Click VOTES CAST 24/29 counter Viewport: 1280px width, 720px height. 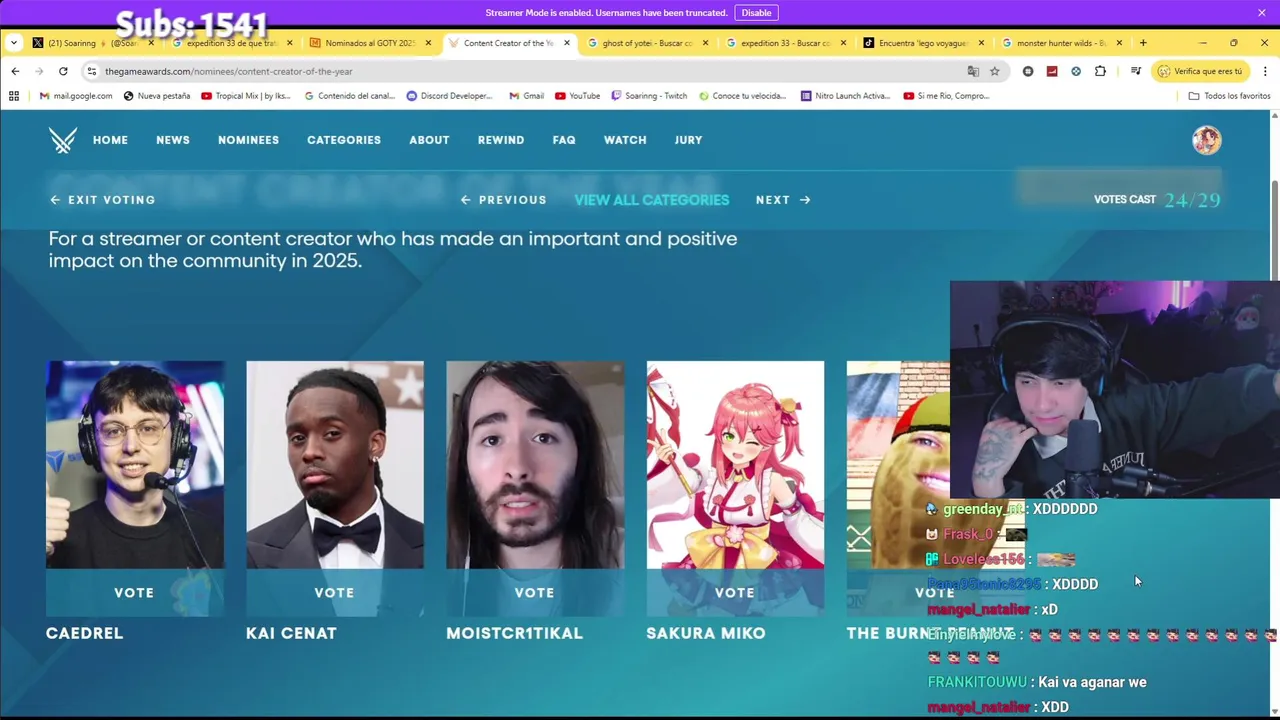click(1157, 200)
